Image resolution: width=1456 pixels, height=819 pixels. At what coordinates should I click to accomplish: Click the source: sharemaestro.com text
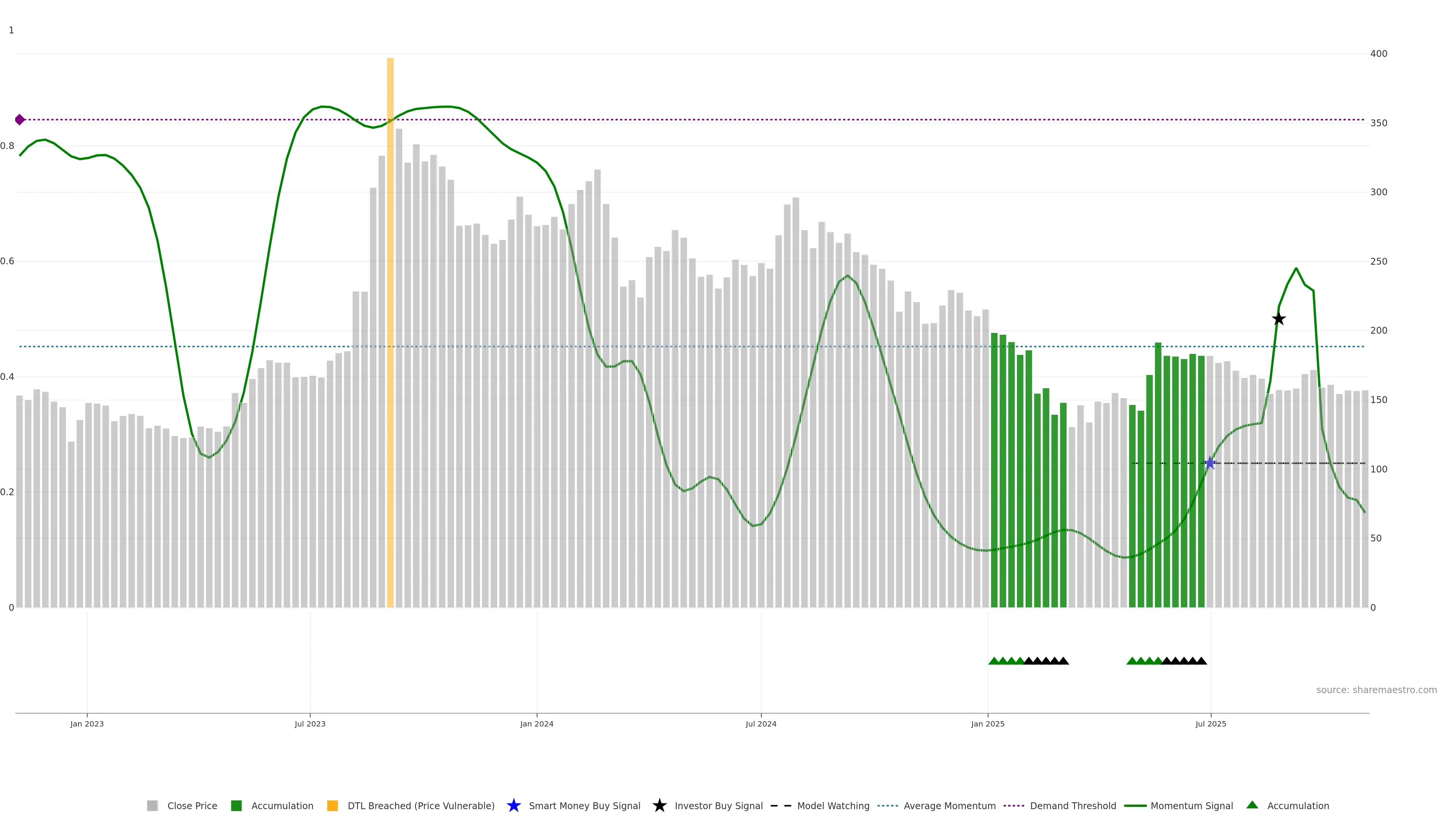coord(1376,690)
